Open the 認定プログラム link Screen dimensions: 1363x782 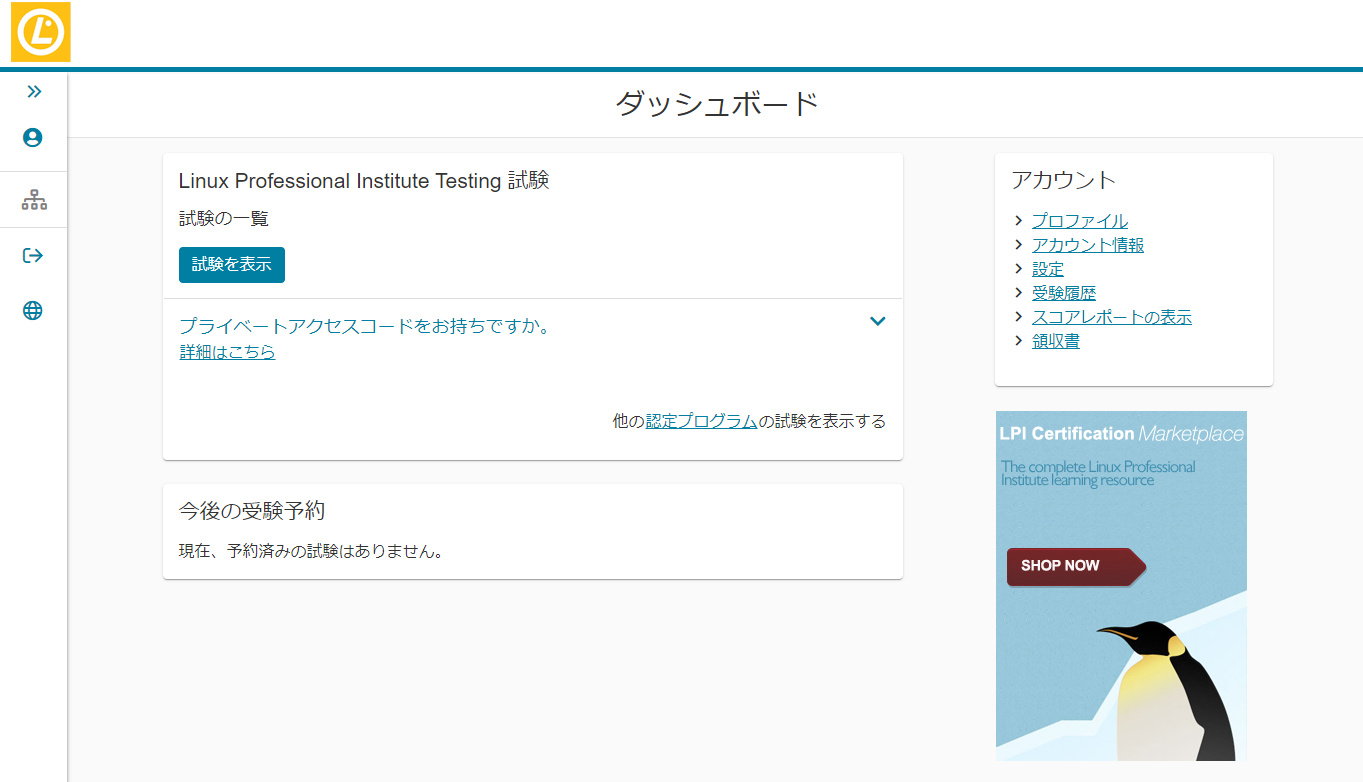point(701,421)
